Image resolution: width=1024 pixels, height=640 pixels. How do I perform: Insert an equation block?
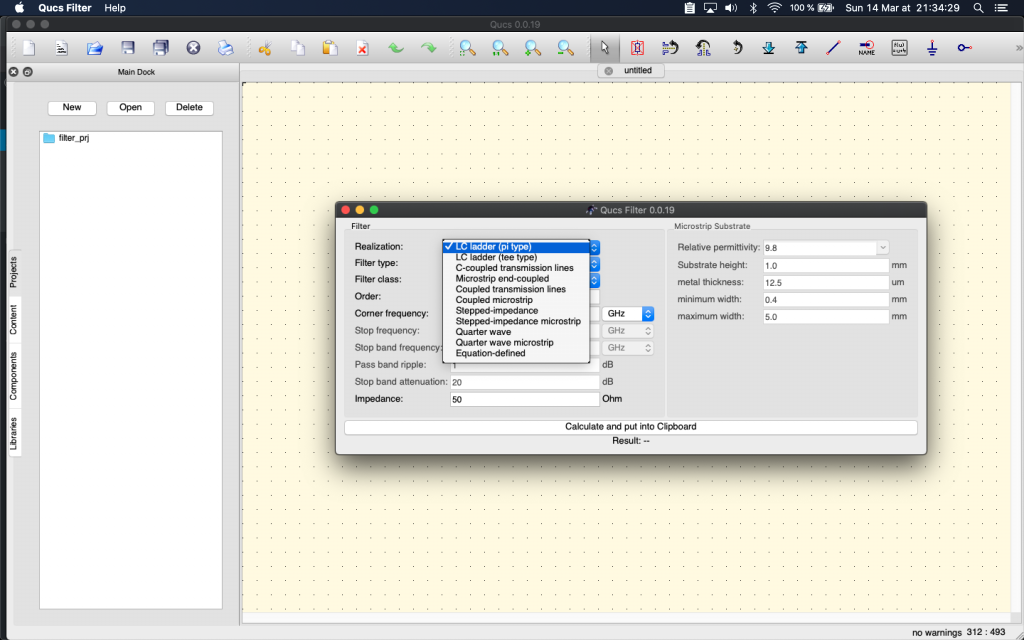899,48
